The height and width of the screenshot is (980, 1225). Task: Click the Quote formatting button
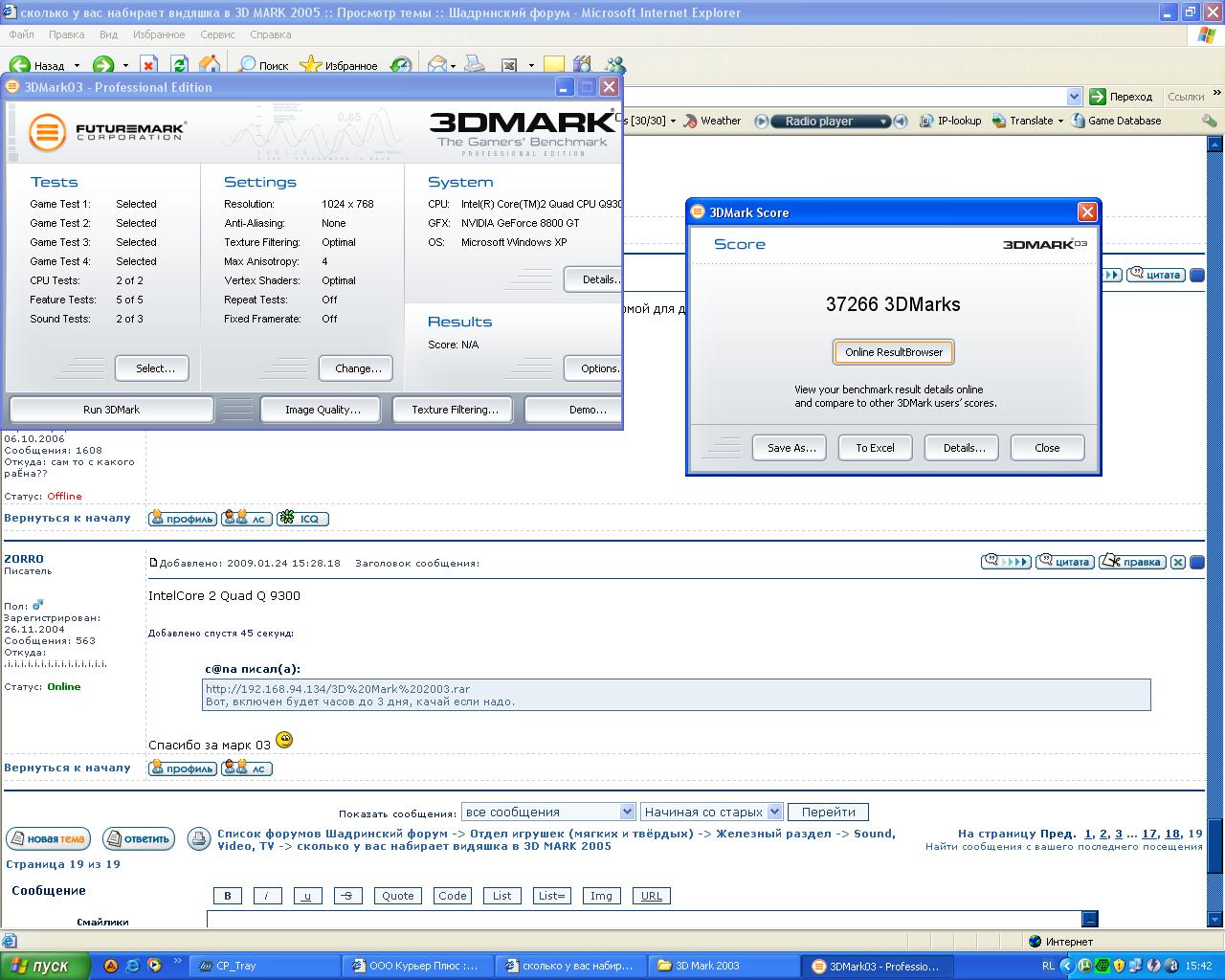(398, 896)
